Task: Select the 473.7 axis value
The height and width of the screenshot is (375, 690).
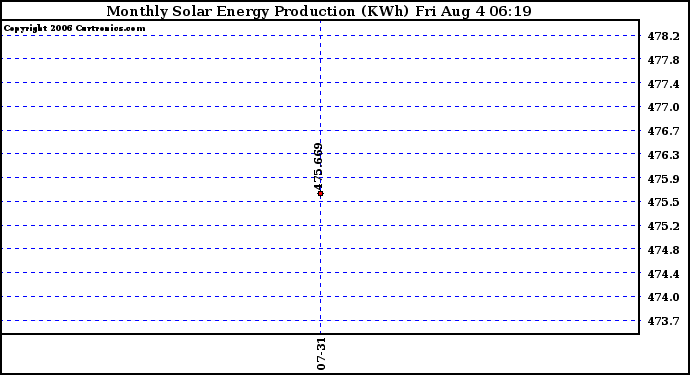Action: [663, 321]
